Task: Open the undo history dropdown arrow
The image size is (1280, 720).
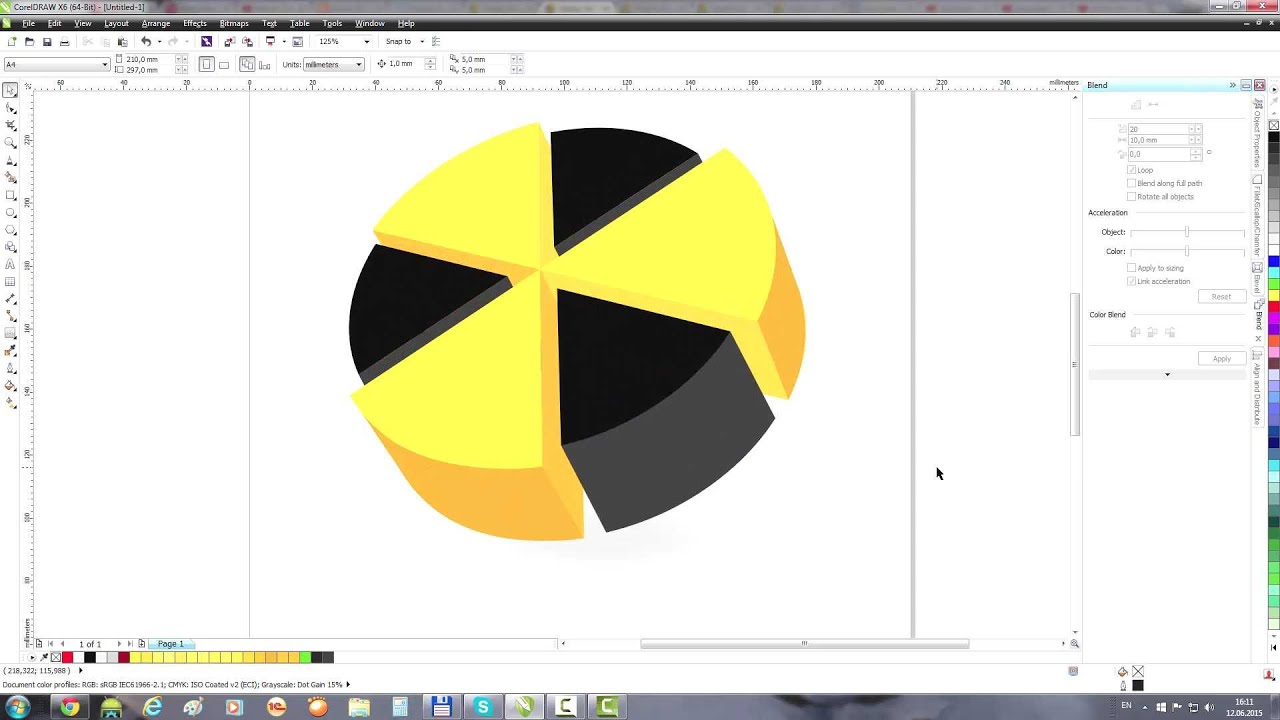Action: [158, 42]
